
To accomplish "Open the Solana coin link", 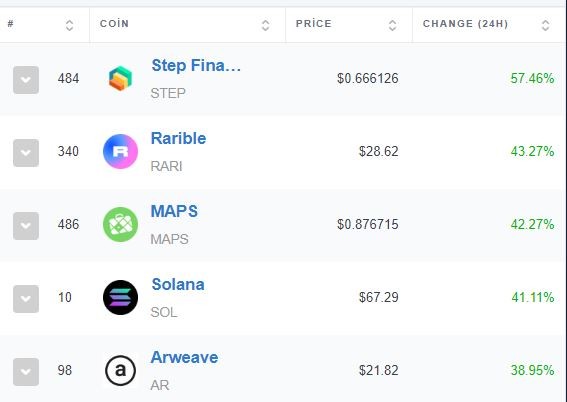I will pos(178,285).
